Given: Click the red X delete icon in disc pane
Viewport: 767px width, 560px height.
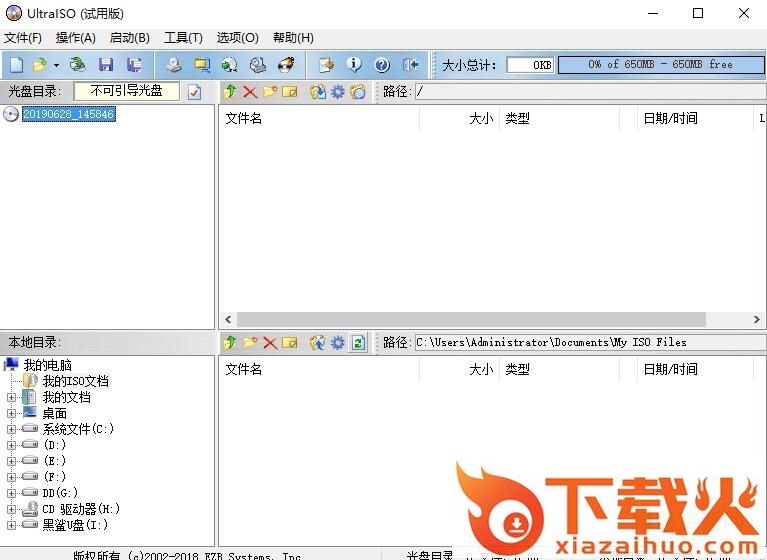Looking at the screenshot, I should pos(250,91).
